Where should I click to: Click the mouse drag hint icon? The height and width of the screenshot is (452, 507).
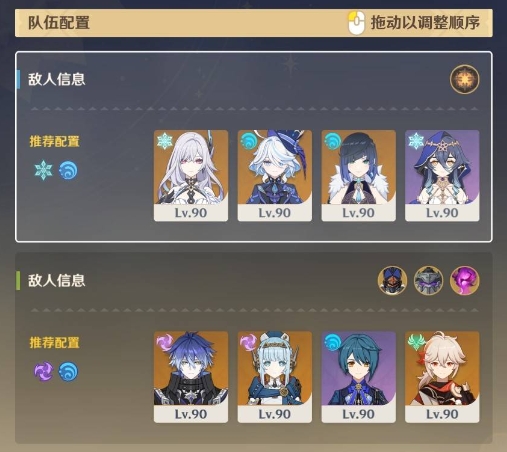pyautogui.click(x=356, y=23)
